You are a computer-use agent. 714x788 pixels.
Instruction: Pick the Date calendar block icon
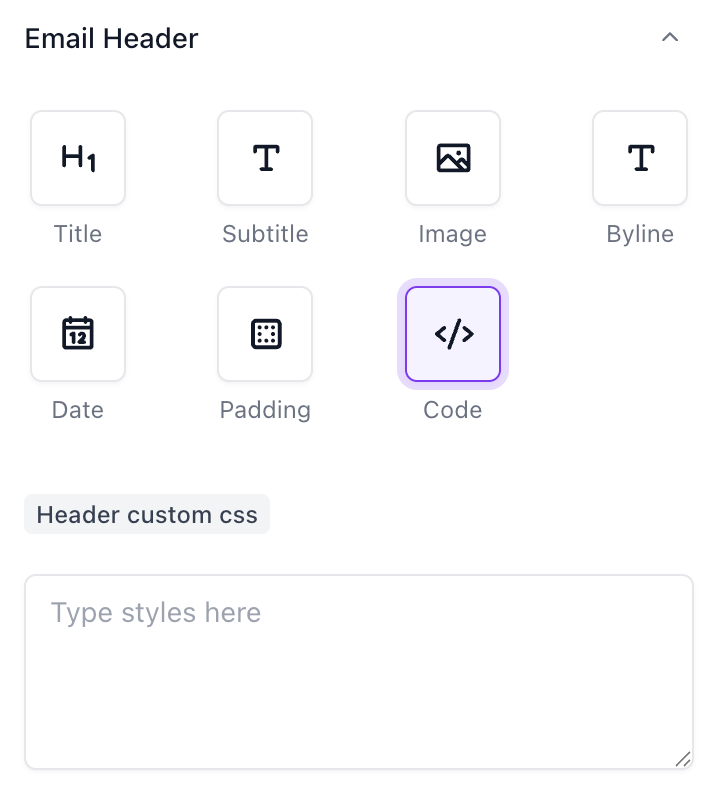coord(78,334)
